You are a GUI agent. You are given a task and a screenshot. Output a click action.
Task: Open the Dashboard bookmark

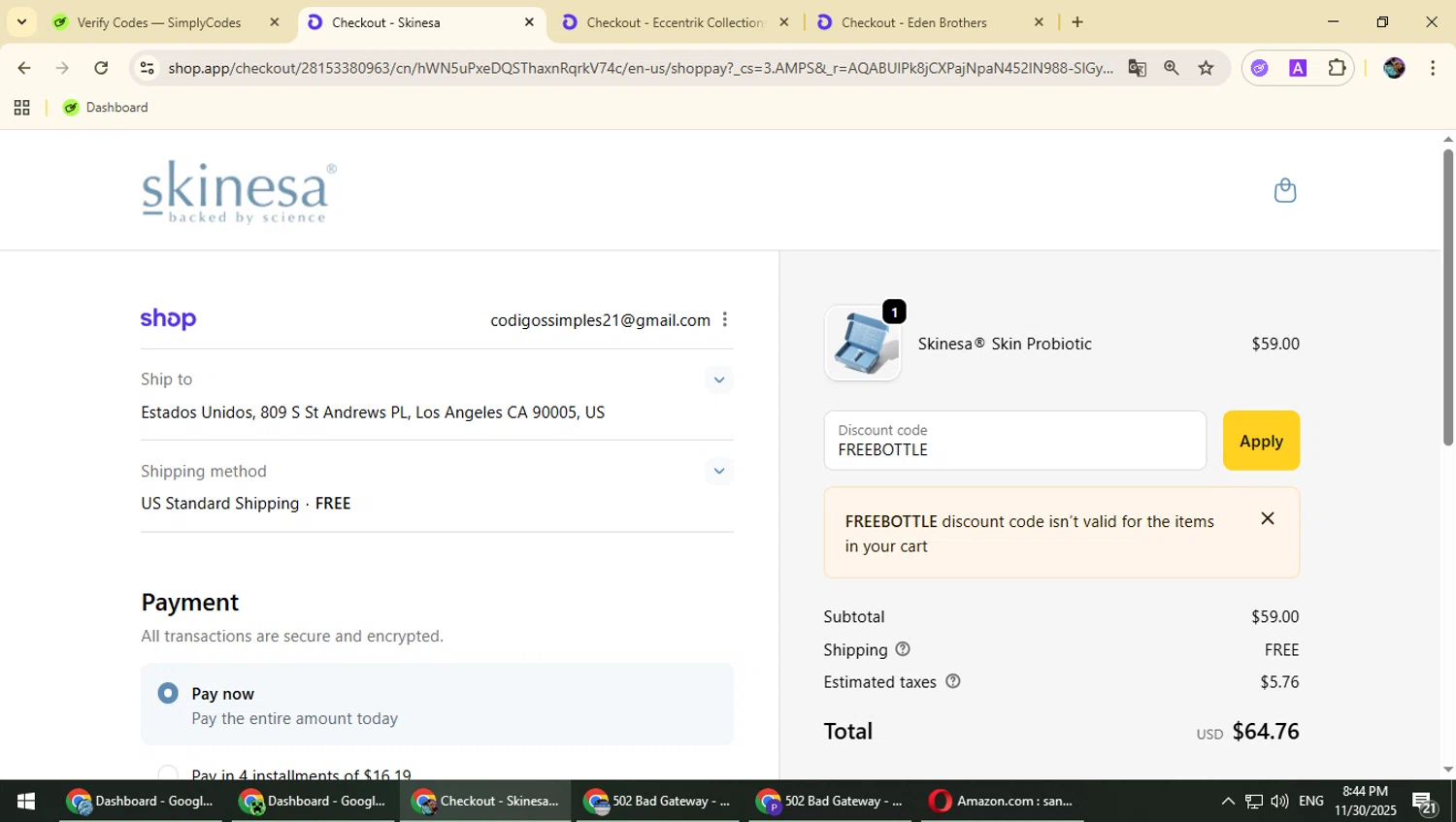tap(106, 108)
